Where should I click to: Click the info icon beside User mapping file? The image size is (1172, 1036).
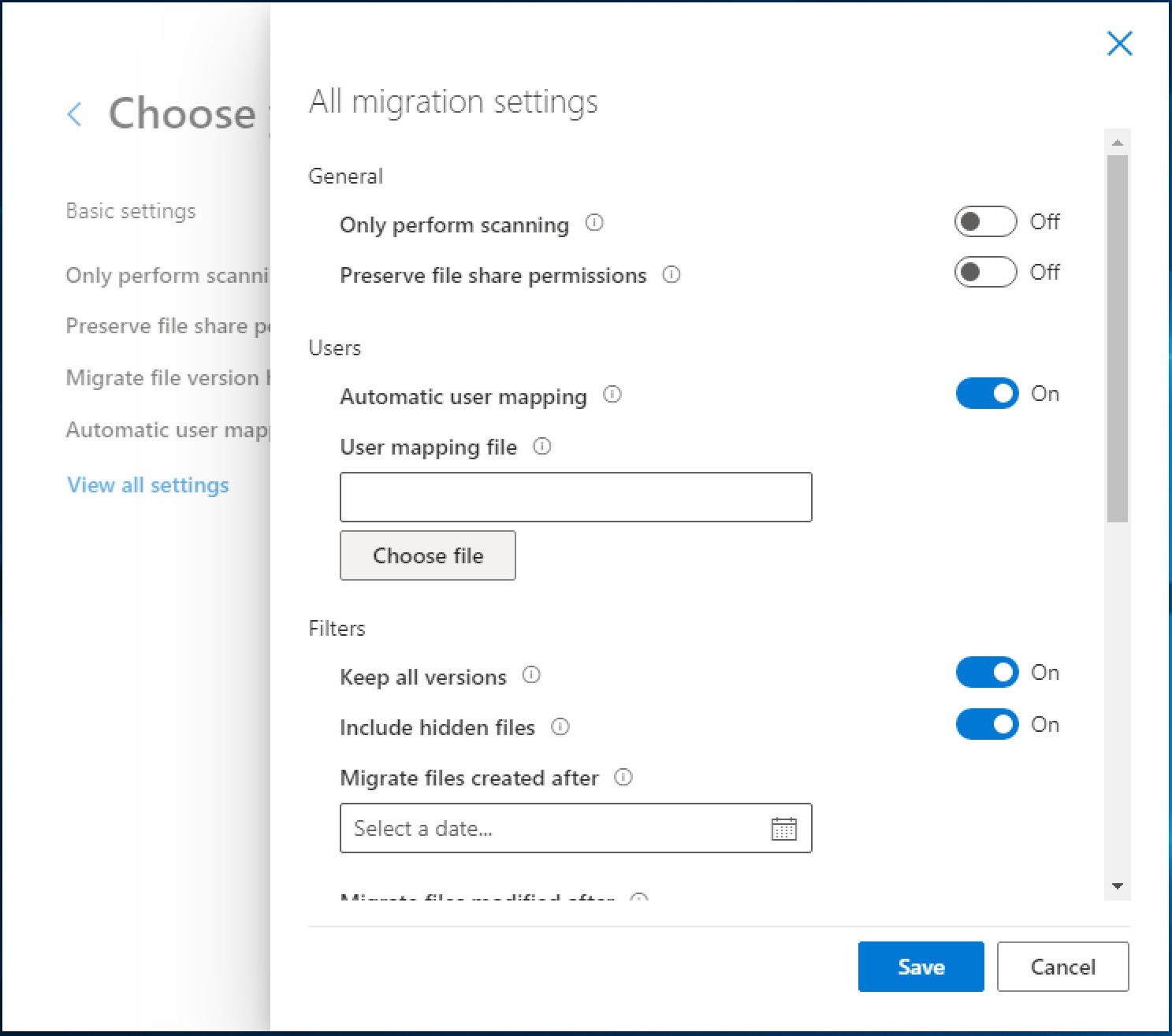(542, 446)
